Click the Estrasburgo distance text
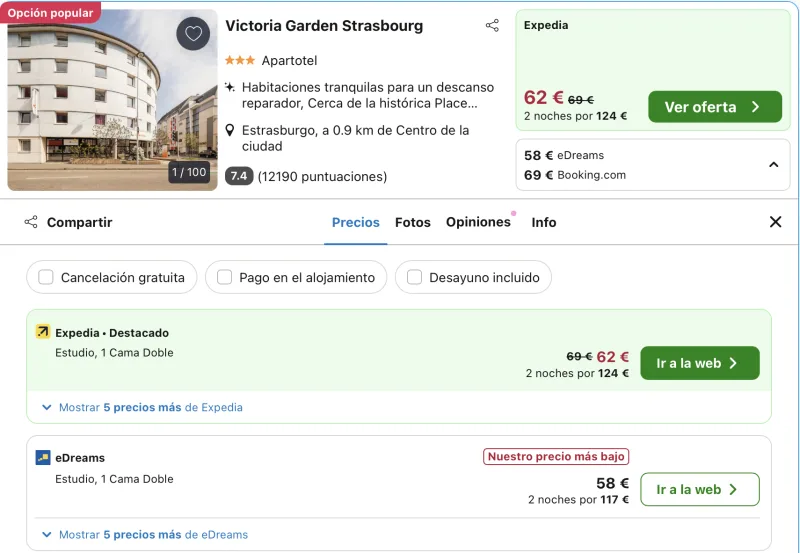 pos(355,138)
